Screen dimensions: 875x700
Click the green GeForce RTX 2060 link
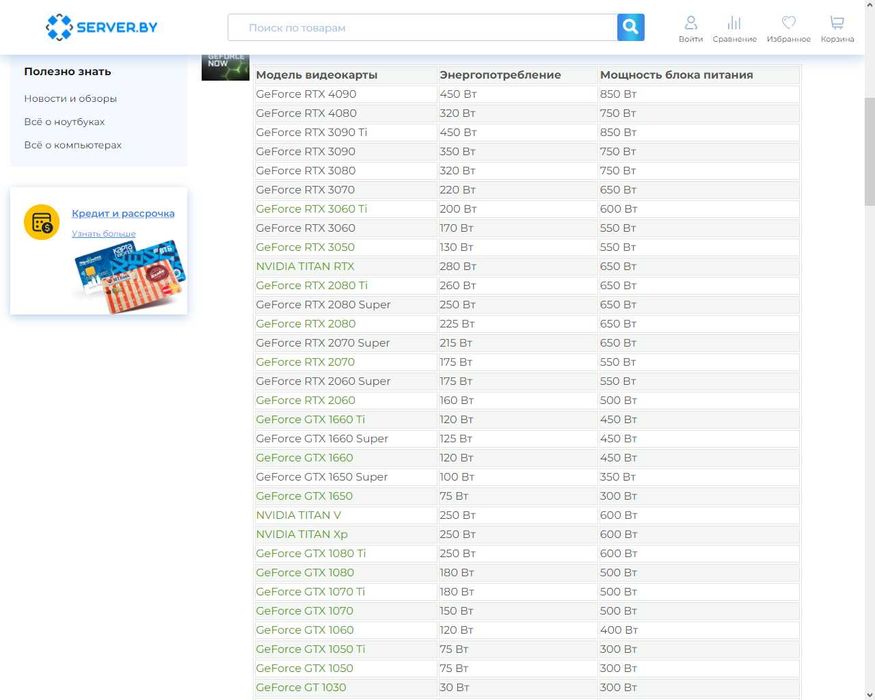[305, 400]
